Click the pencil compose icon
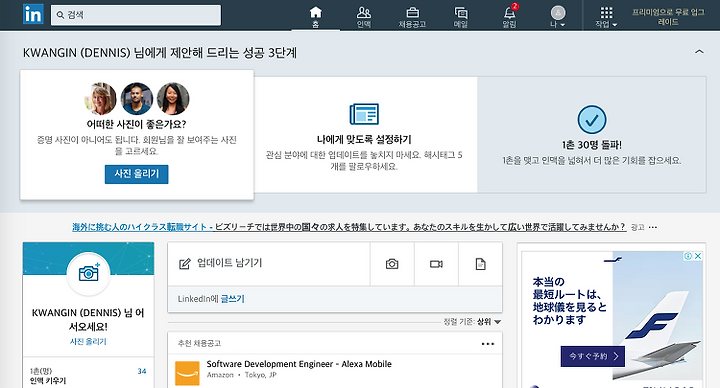Screen dimensions: 720x388 coord(185,264)
